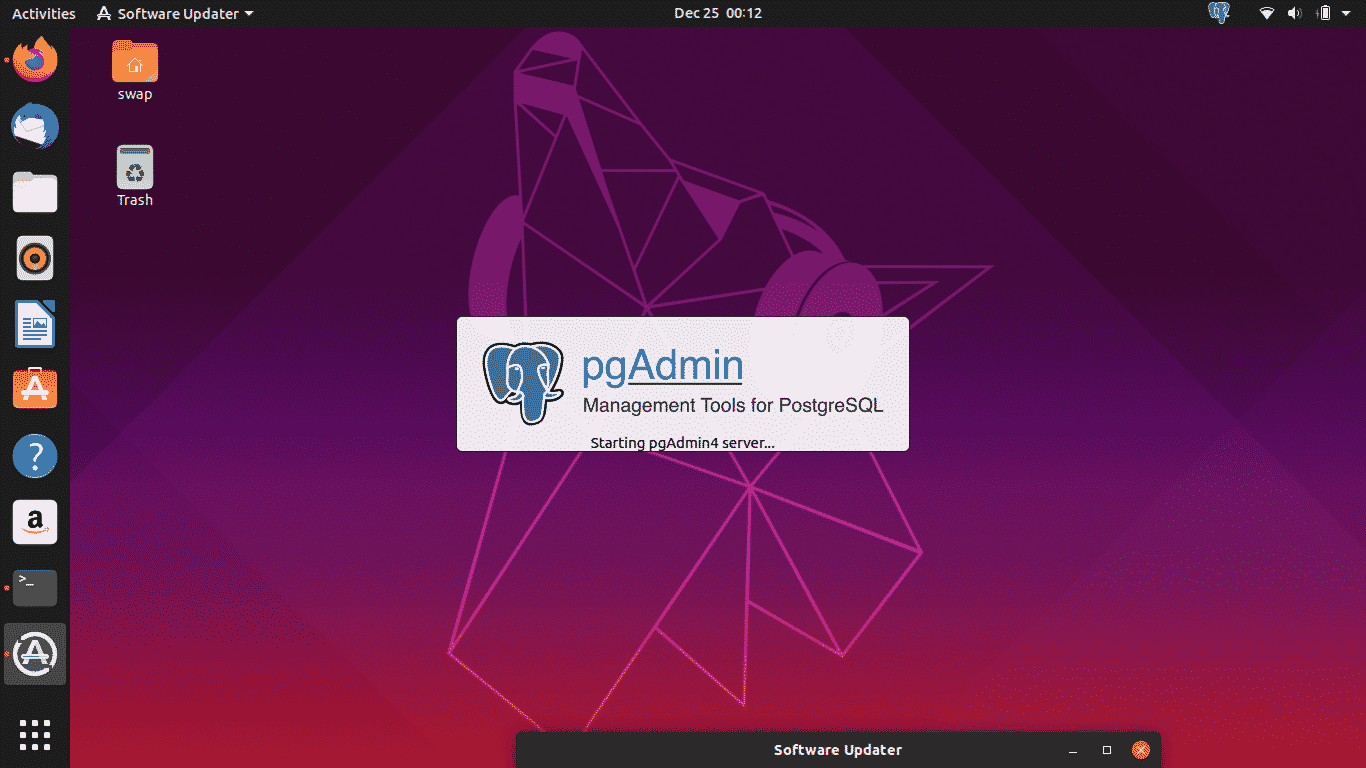The image size is (1366, 768).
Task: Click the battery status indicator
Action: [x=1324, y=13]
